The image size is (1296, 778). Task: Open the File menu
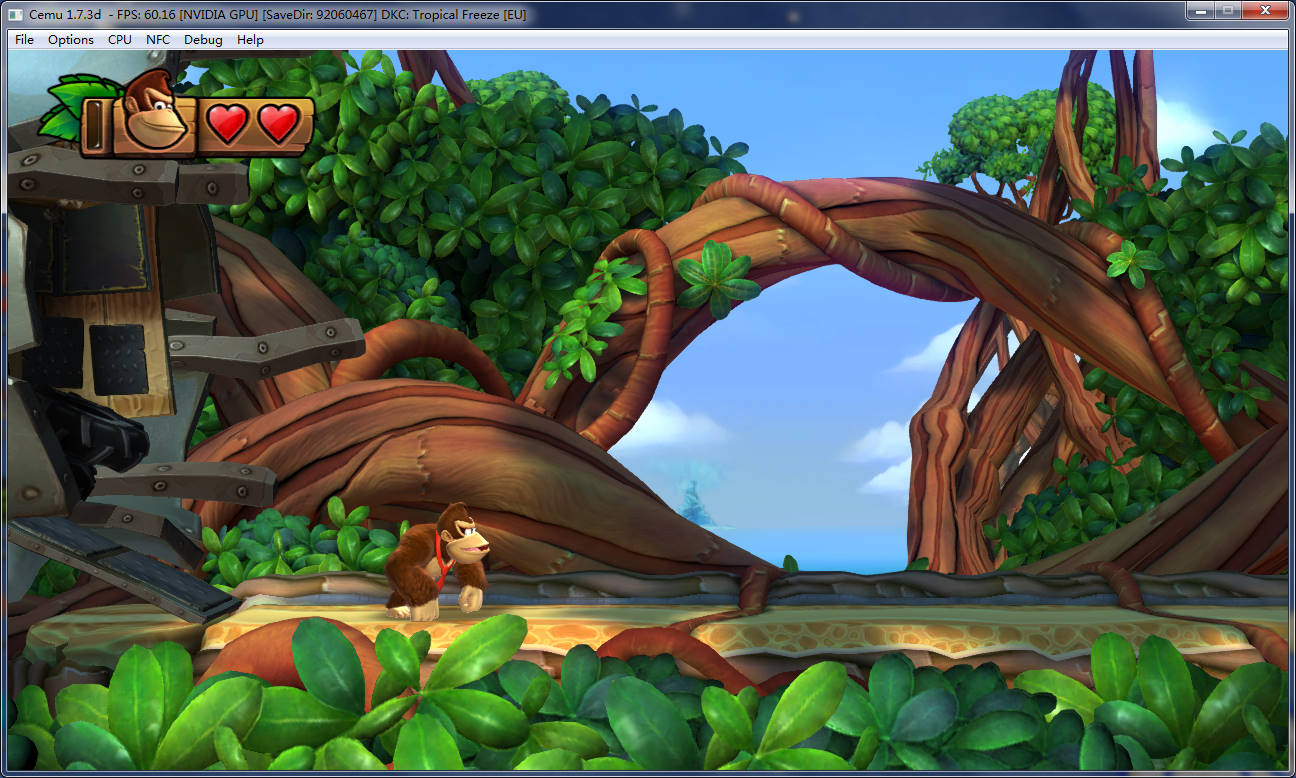point(24,40)
